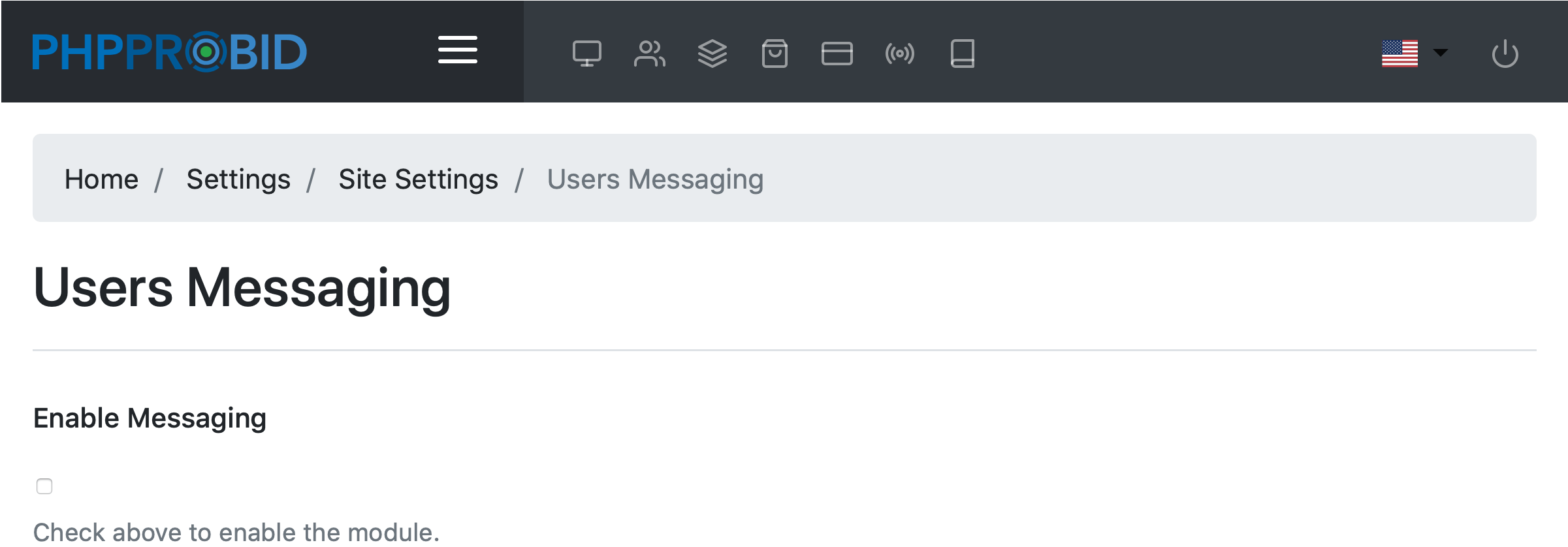The height and width of the screenshot is (547, 1568).
Task: Click the book icon in navbar
Action: click(962, 54)
